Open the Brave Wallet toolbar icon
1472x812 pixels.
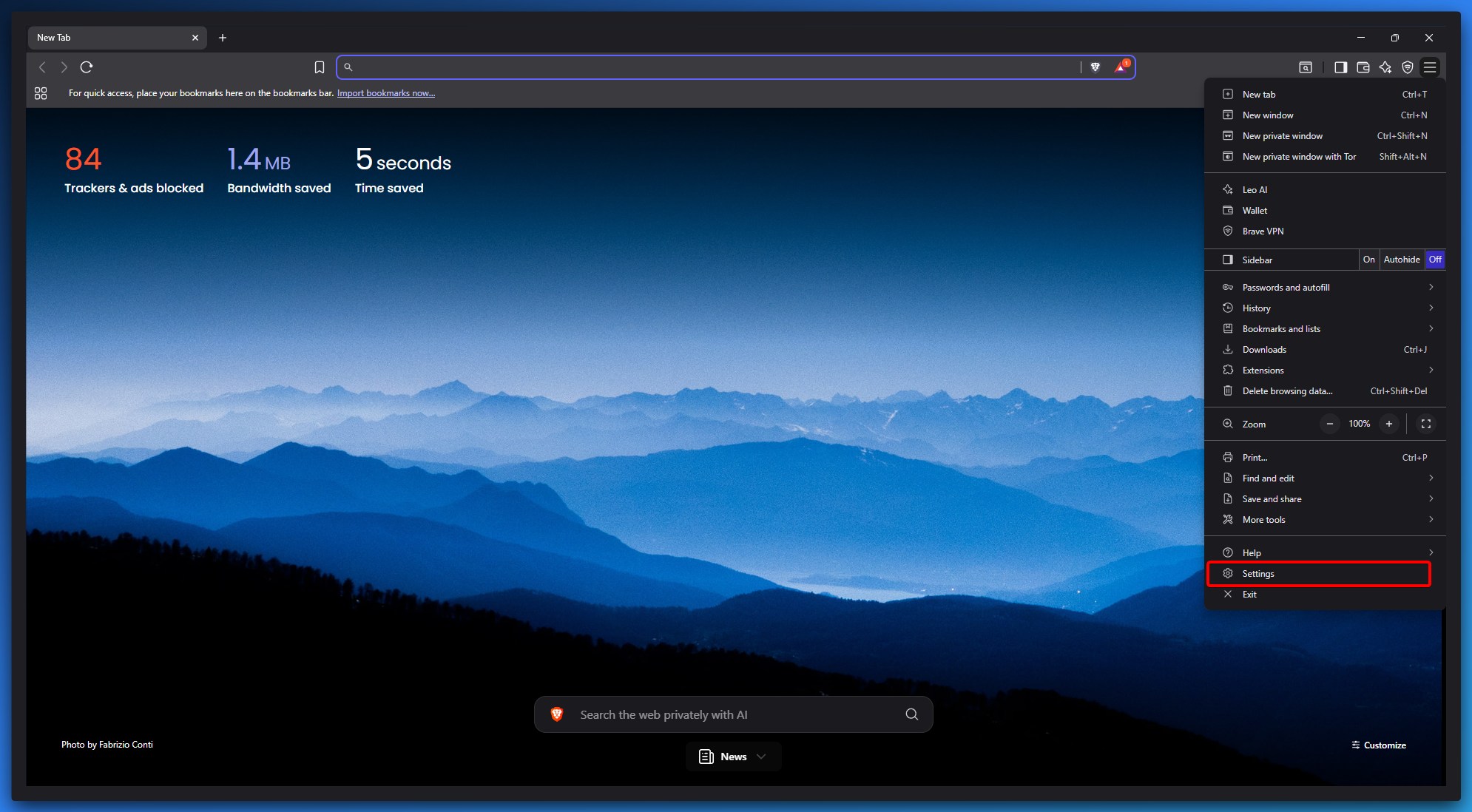pyautogui.click(x=1363, y=67)
